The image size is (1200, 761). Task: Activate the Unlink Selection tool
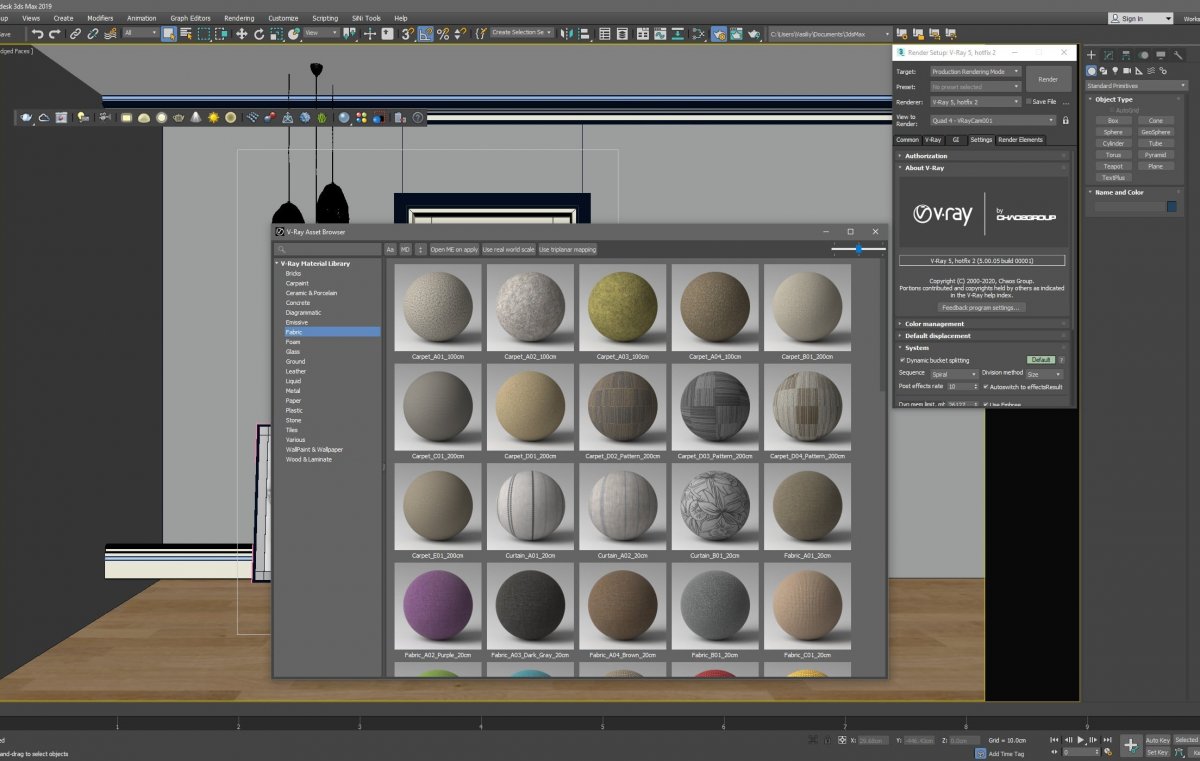click(92, 33)
